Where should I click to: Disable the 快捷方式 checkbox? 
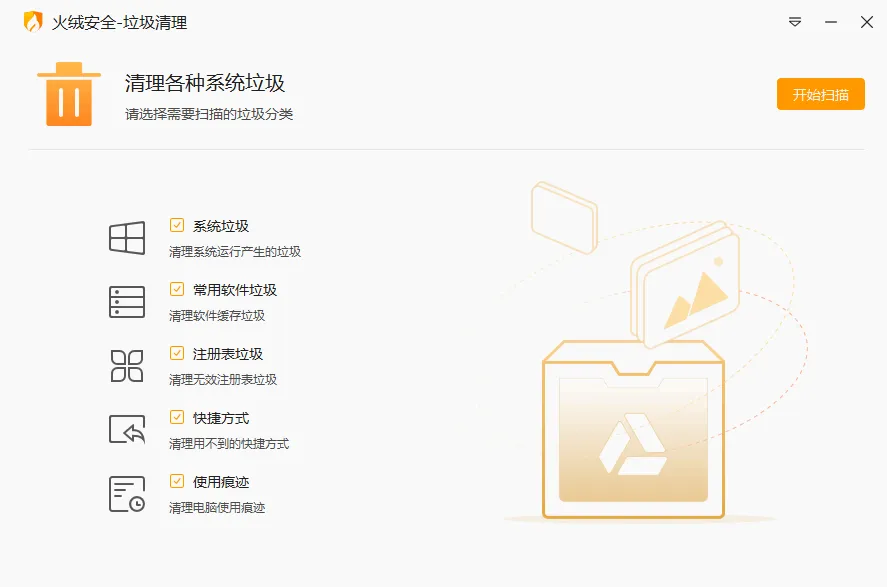coord(176,417)
